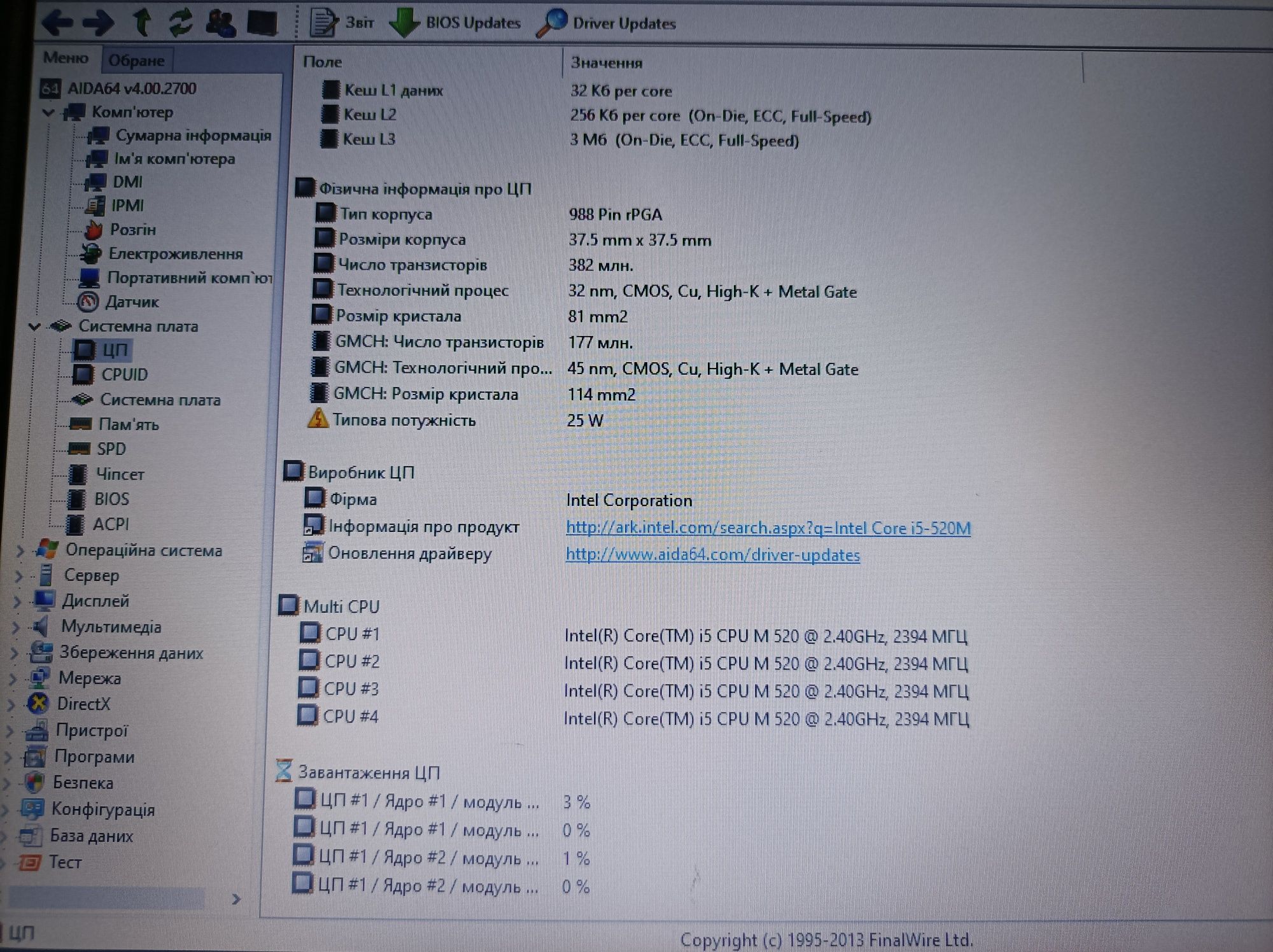The width and height of the screenshot is (1273, 952).
Task: Expand the Дисплей node
Action: tap(18, 601)
